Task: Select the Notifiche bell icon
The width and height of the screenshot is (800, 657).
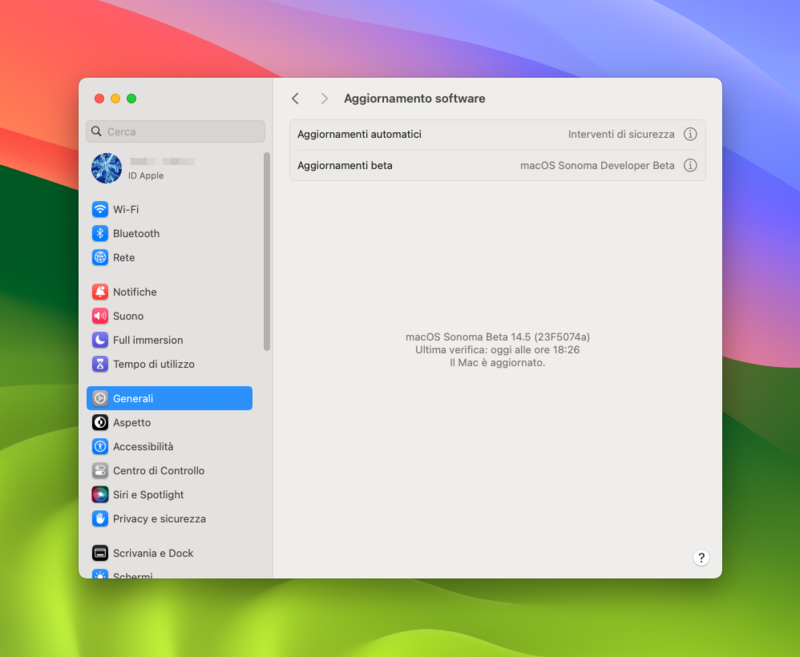Action: click(x=100, y=292)
